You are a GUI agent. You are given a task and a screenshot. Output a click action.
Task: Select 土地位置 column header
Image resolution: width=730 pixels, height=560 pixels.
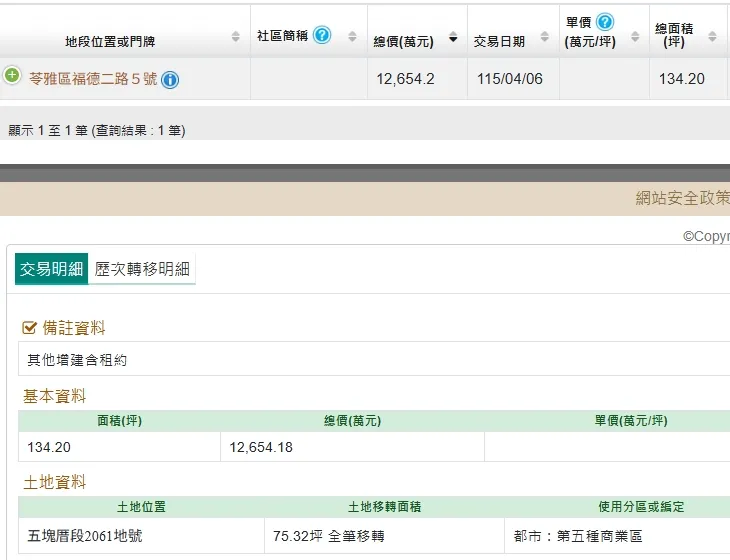coord(141,507)
